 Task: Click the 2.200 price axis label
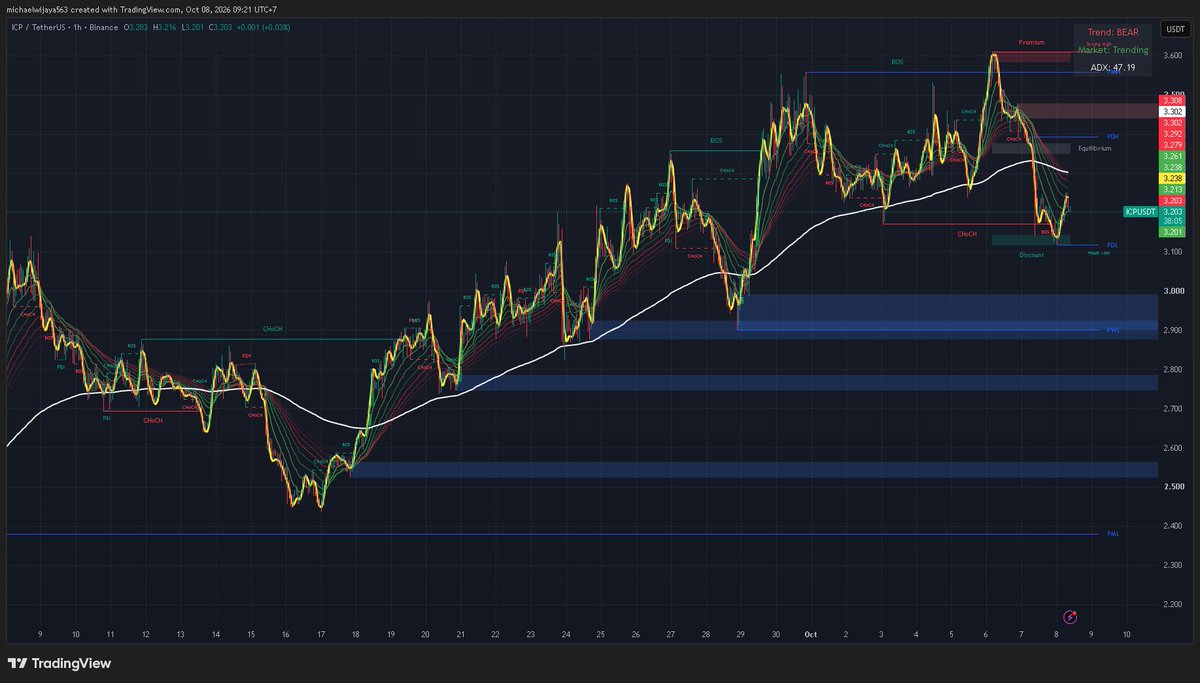pyautogui.click(x=1172, y=605)
